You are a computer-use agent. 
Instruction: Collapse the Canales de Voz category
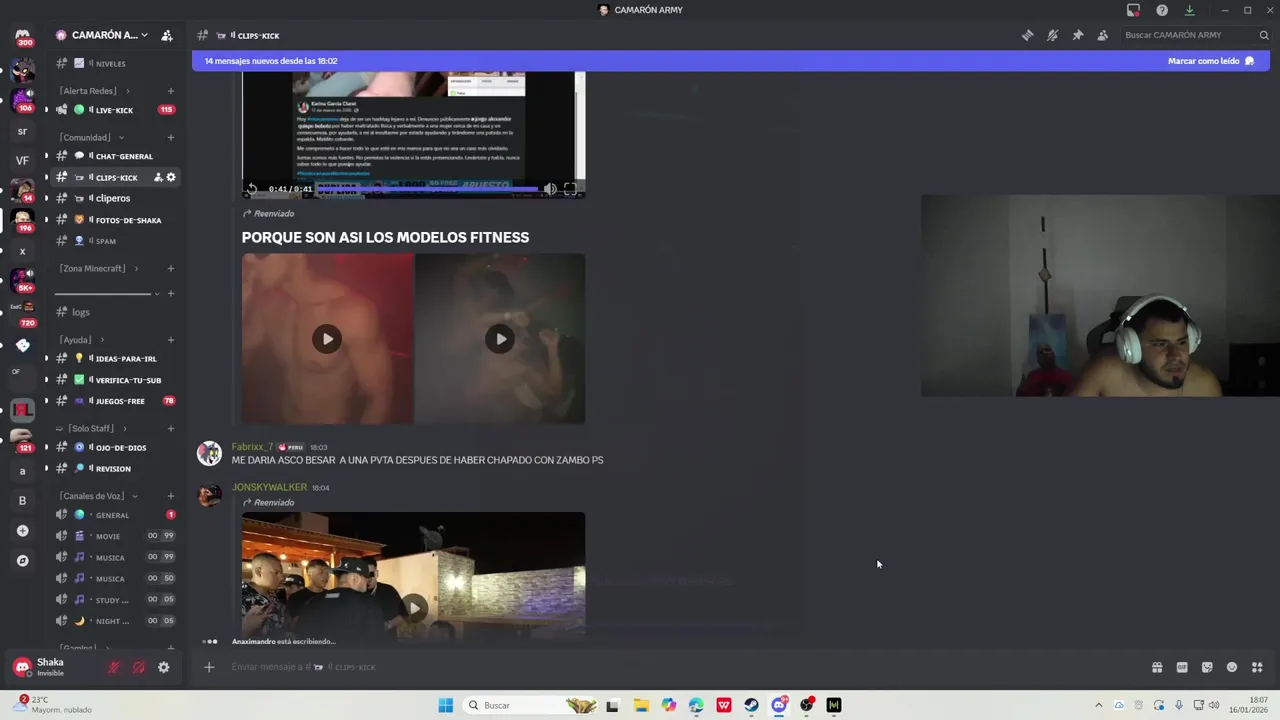[x=98, y=496]
